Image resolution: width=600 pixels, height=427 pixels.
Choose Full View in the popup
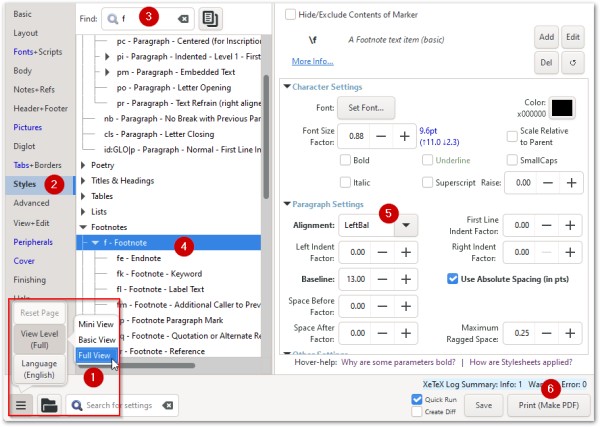click(x=94, y=355)
